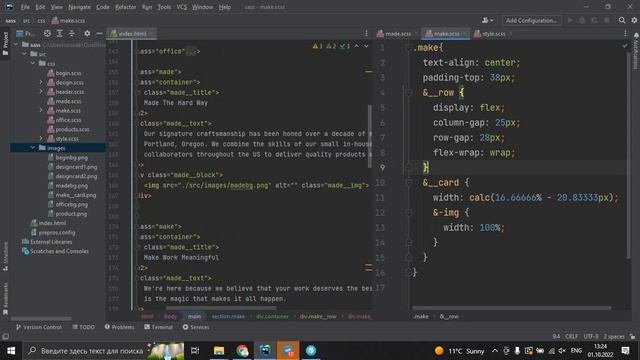Open the TODO tool window
640x360 pixels.
pyautogui.click(x=83, y=327)
